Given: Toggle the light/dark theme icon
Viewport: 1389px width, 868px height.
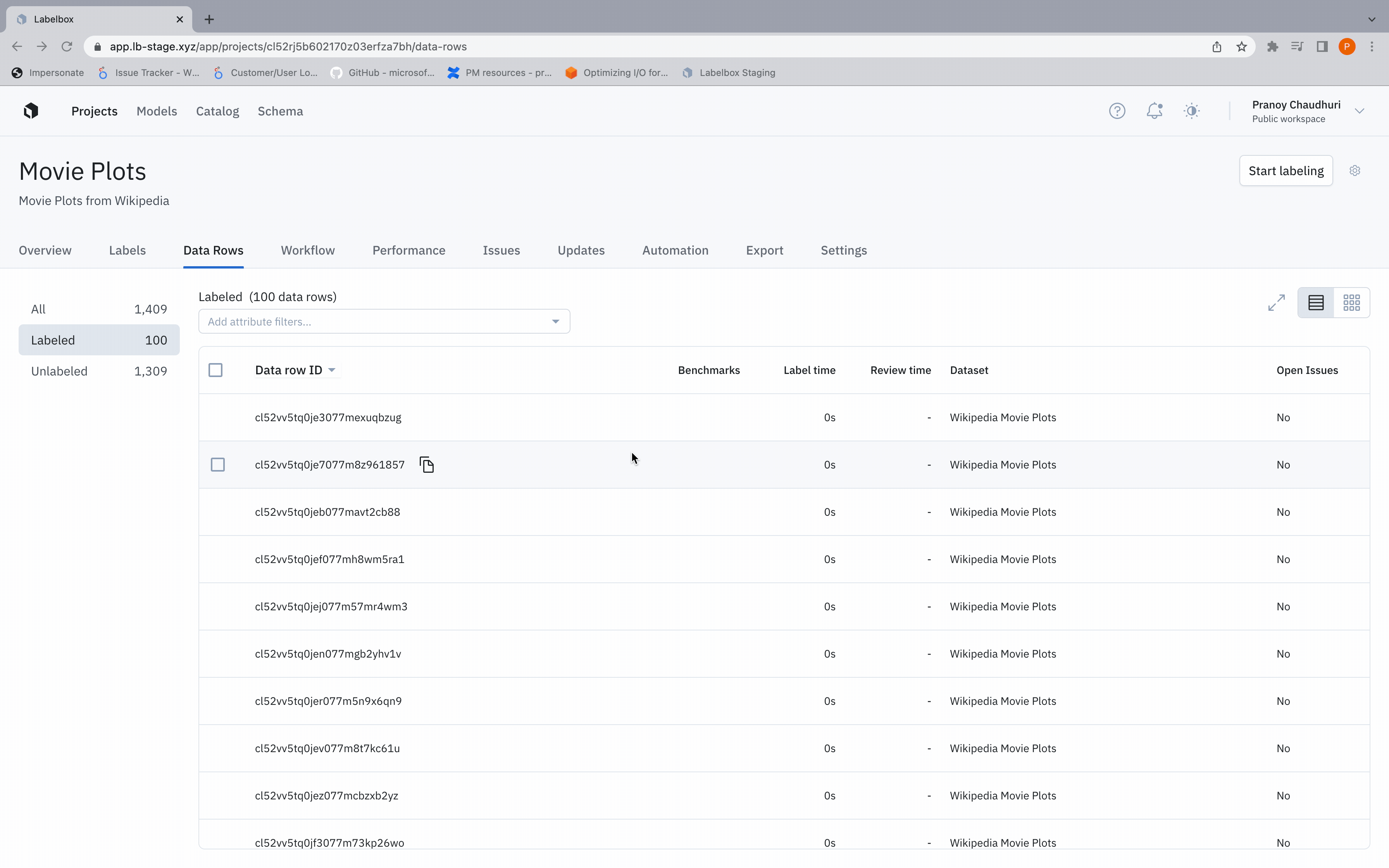Looking at the screenshot, I should point(1192,111).
